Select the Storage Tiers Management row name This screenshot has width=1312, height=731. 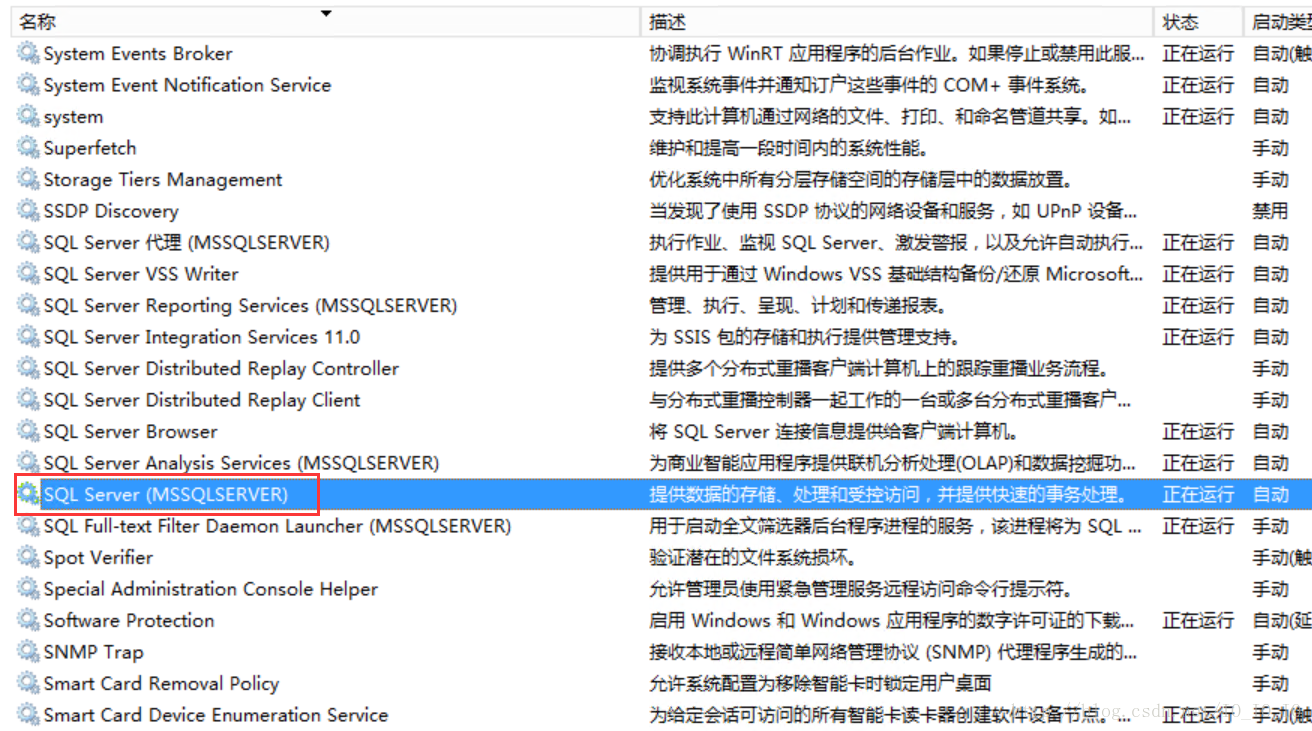(163, 179)
